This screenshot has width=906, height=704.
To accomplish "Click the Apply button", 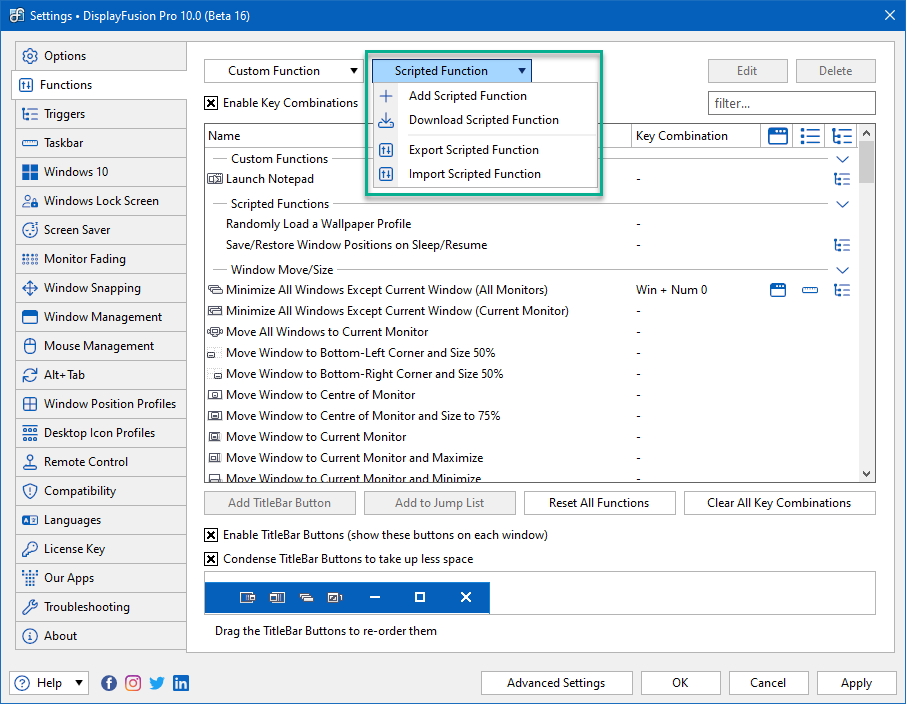I will 856,683.
